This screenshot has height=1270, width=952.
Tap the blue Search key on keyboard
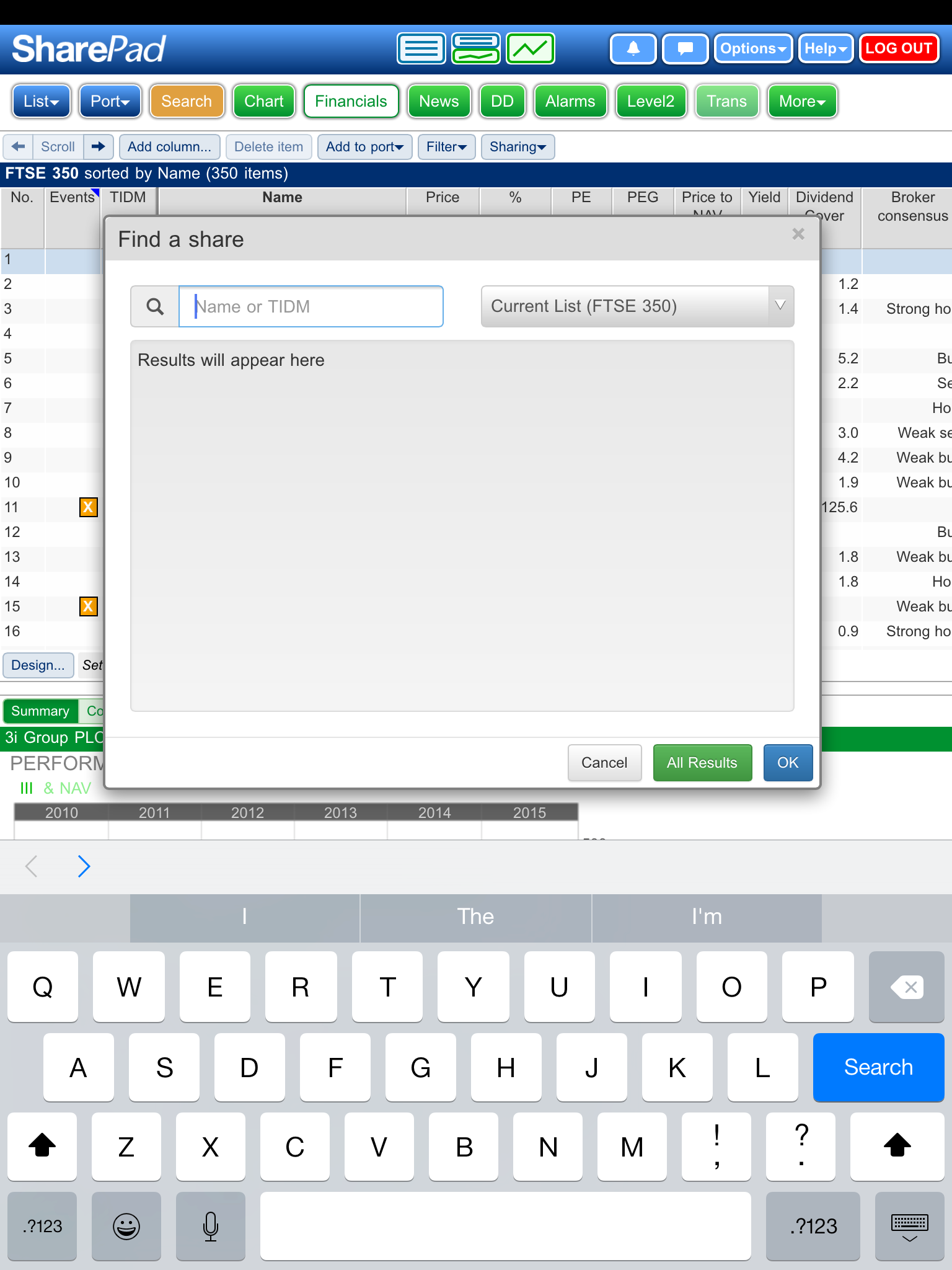click(x=878, y=1067)
